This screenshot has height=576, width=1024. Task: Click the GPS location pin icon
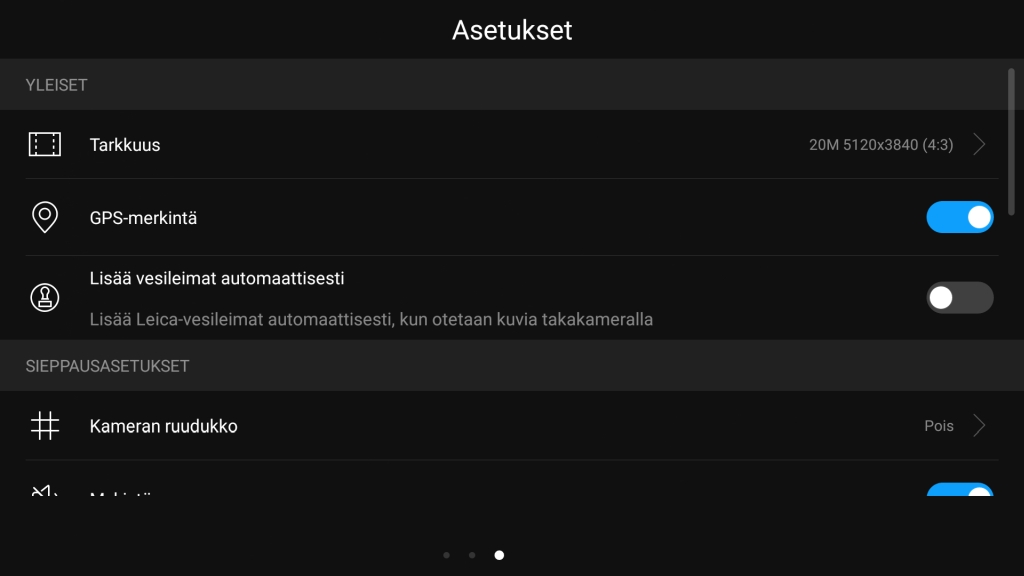pos(44,217)
